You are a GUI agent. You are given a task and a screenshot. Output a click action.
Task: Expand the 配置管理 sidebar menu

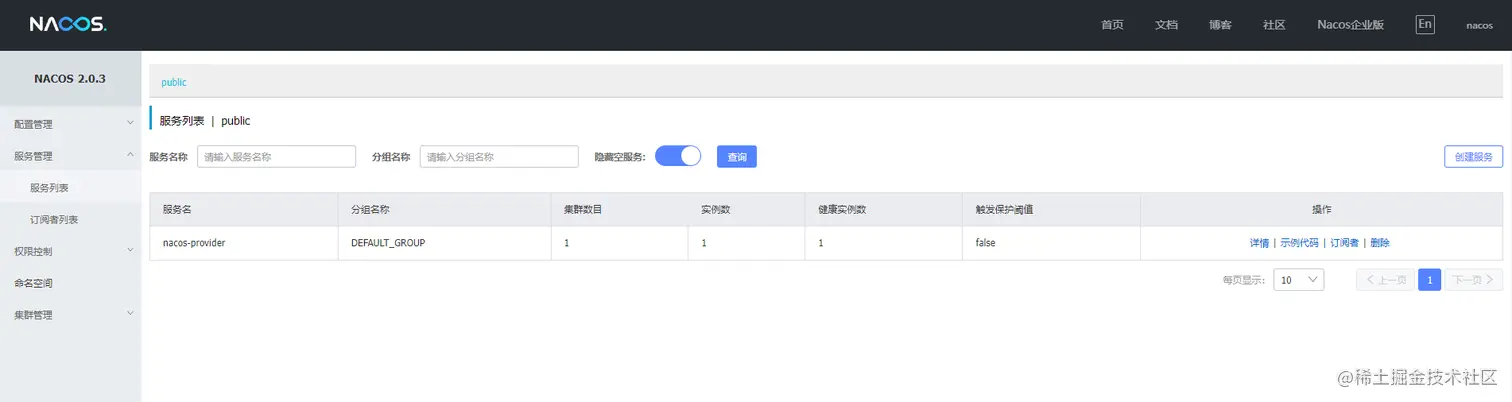pyautogui.click(x=70, y=124)
